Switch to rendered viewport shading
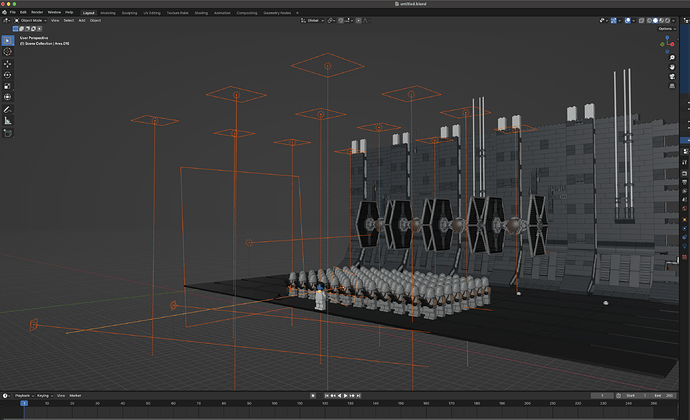 pos(668,20)
